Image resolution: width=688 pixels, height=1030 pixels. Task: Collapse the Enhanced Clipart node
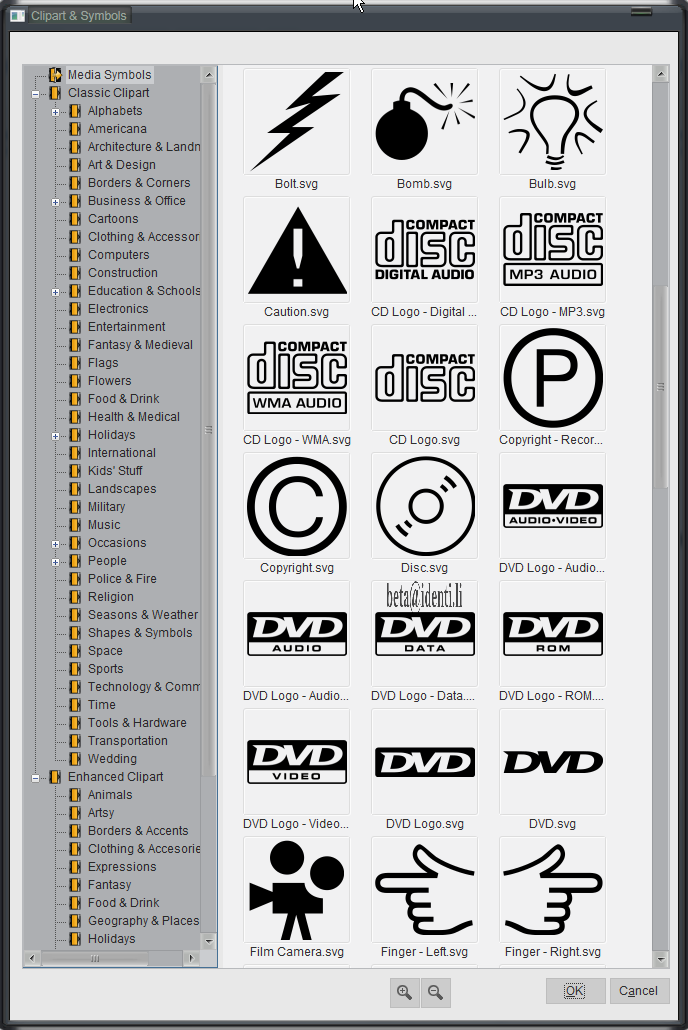pos(35,778)
